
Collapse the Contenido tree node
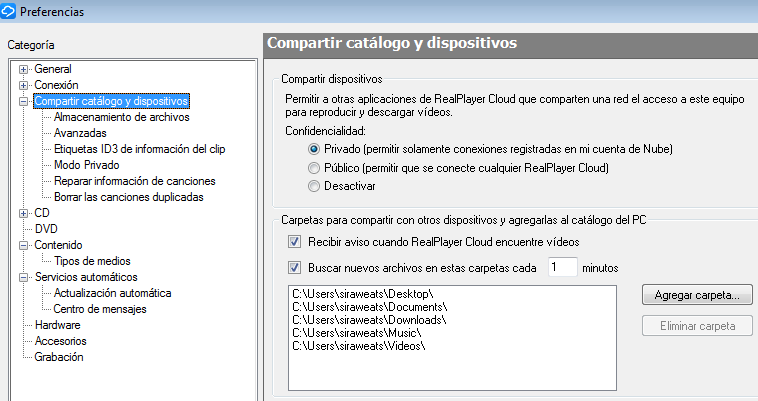coord(23,245)
